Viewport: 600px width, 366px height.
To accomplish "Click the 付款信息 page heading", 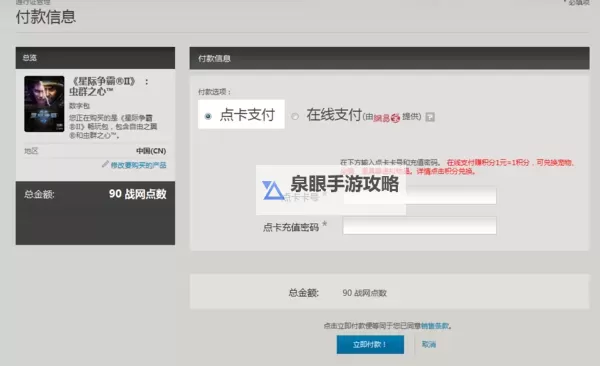I will coord(46,17).
